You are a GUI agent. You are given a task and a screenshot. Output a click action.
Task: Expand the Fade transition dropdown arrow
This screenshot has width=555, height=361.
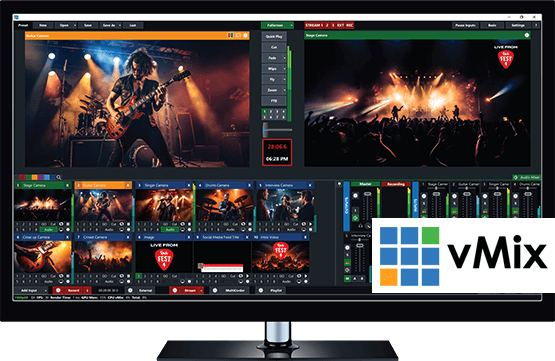pos(284,58)
